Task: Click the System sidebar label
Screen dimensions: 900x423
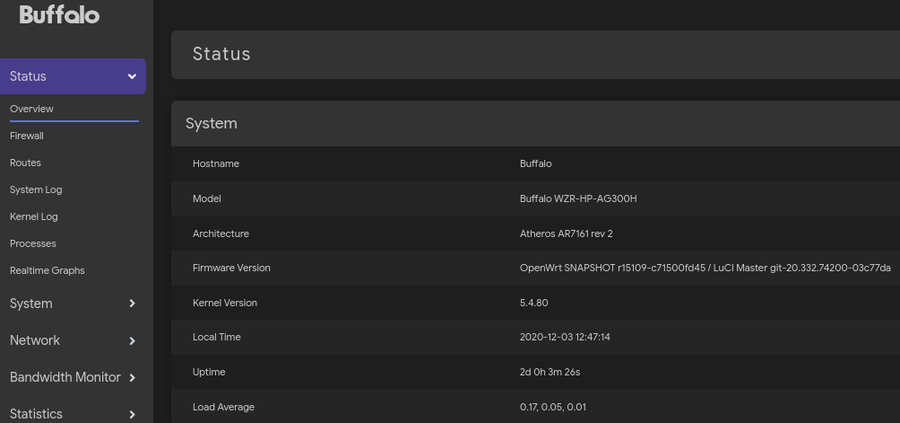Action: 31,304
